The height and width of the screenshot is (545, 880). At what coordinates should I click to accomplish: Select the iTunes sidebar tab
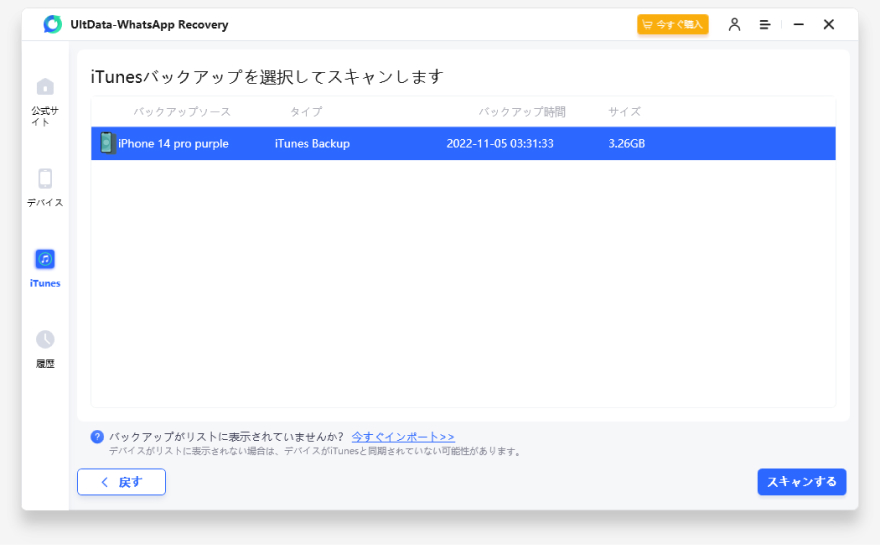click(x=45, y=269)
